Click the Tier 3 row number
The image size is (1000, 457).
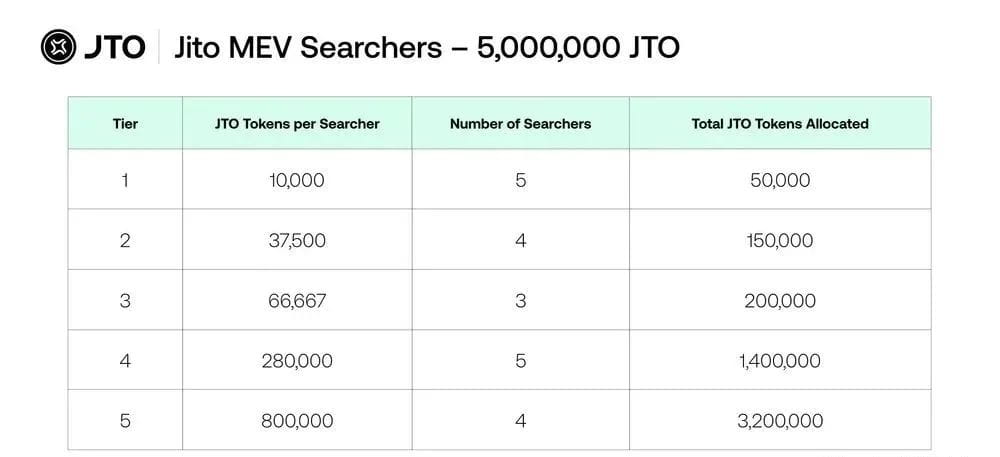coord(125,301)
